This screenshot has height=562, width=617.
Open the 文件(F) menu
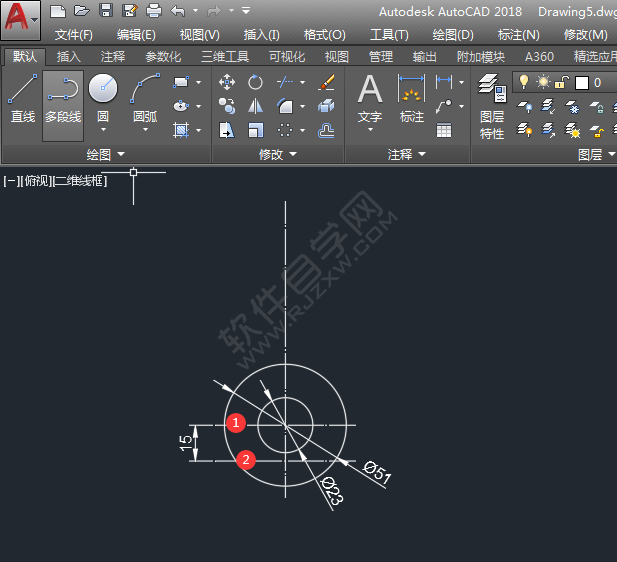point(73,34)
